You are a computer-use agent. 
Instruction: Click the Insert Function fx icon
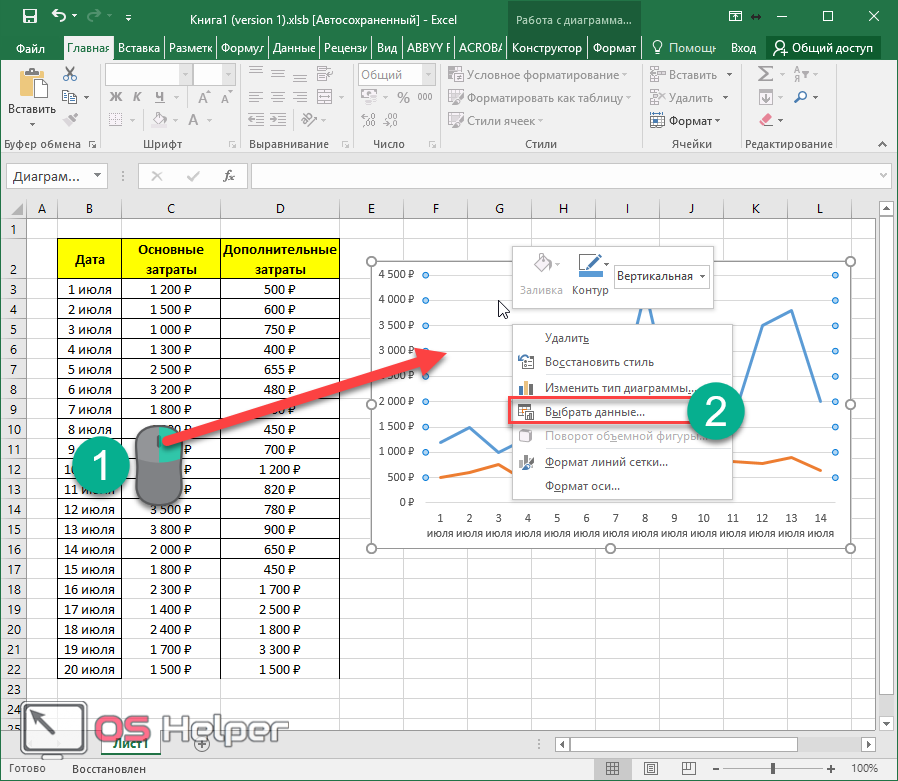(229, 176)
